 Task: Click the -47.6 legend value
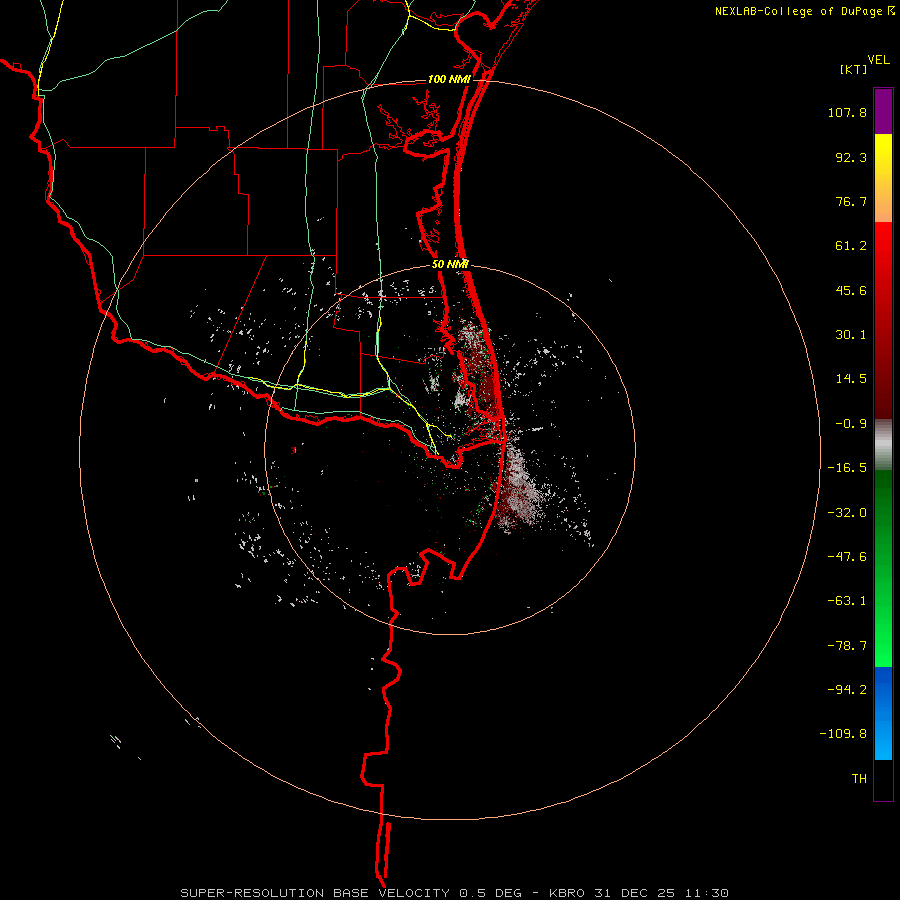point(847,557)
